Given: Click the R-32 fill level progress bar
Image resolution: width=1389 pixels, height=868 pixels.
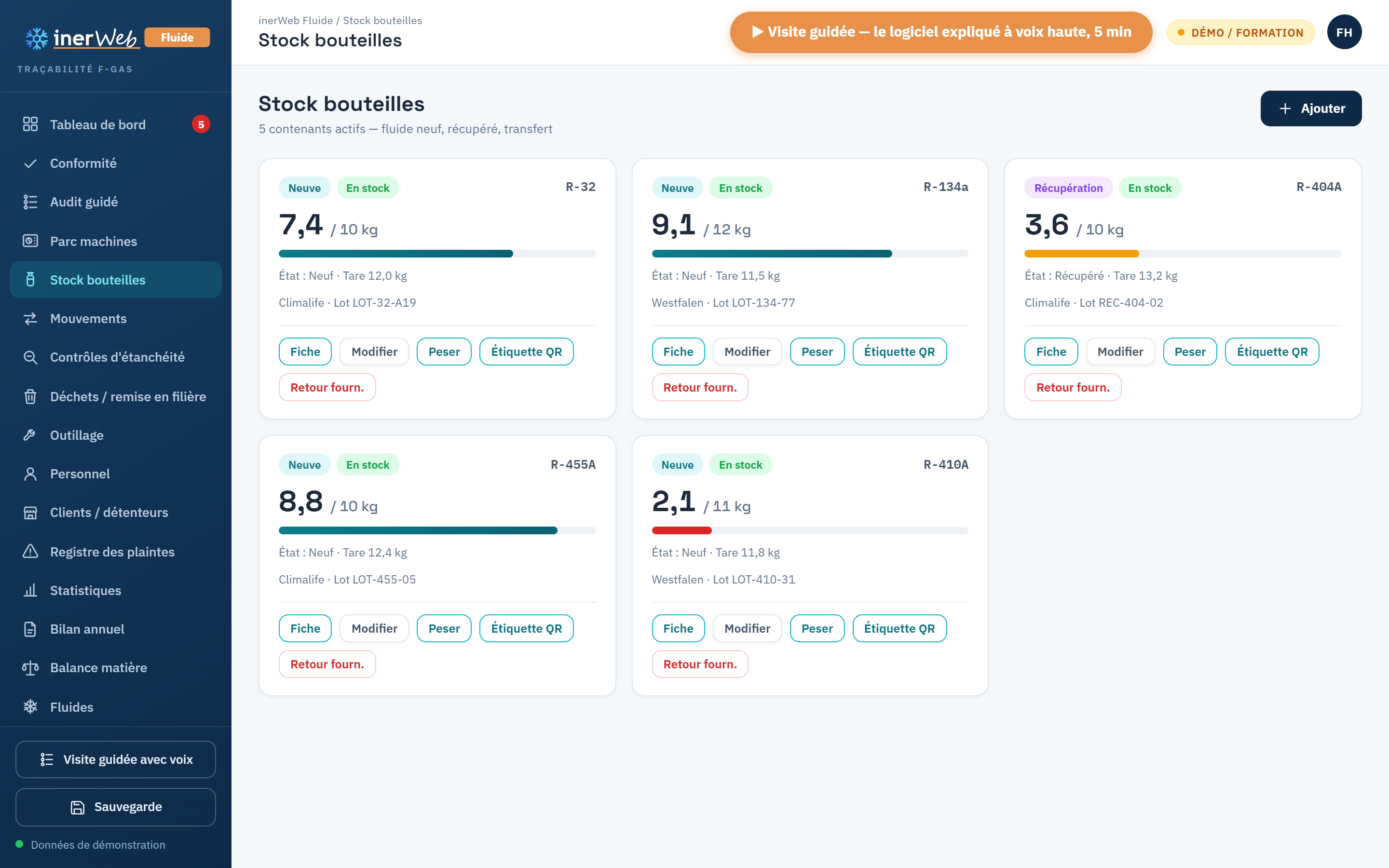Looking at the screenshot, I should click(x=437, y=254).
